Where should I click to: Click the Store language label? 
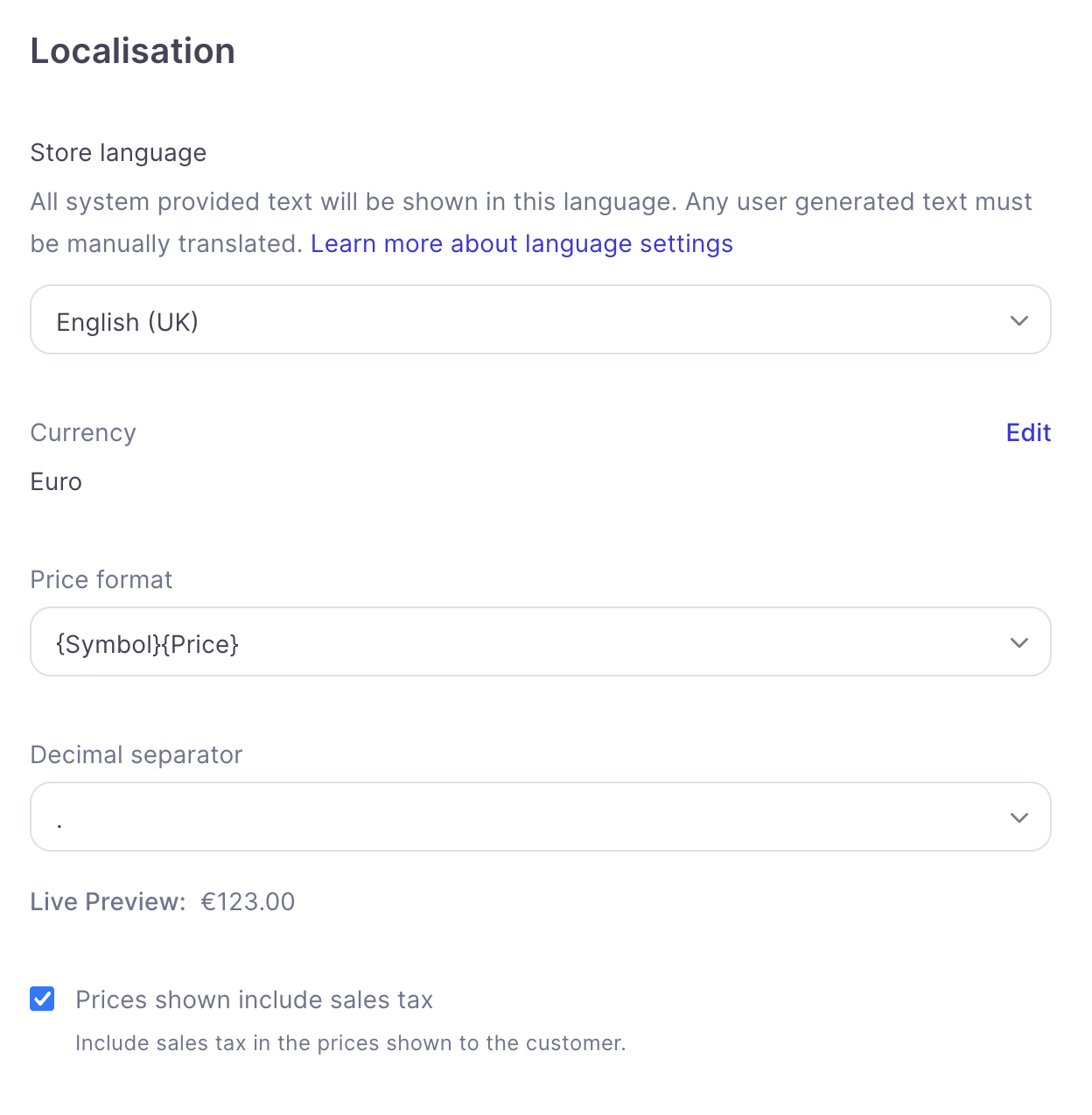pyautogui.click(x=118, y=153)
